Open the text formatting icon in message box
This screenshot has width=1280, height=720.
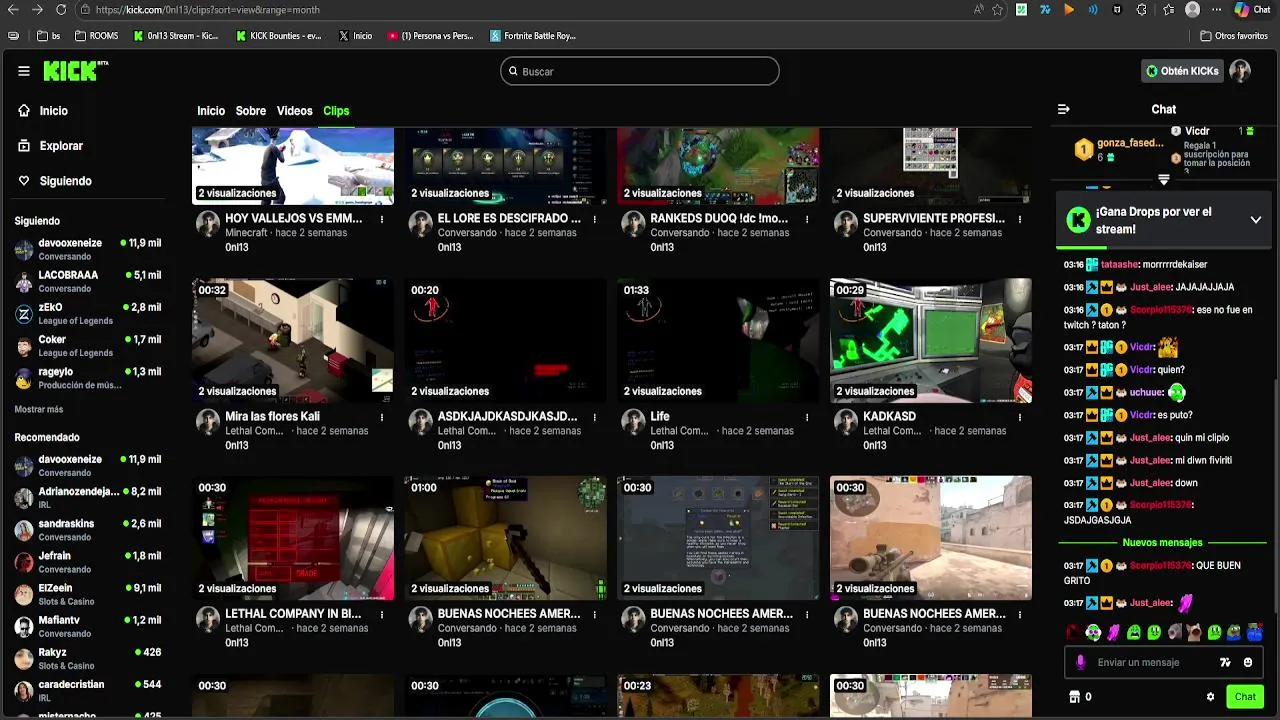1225,662
